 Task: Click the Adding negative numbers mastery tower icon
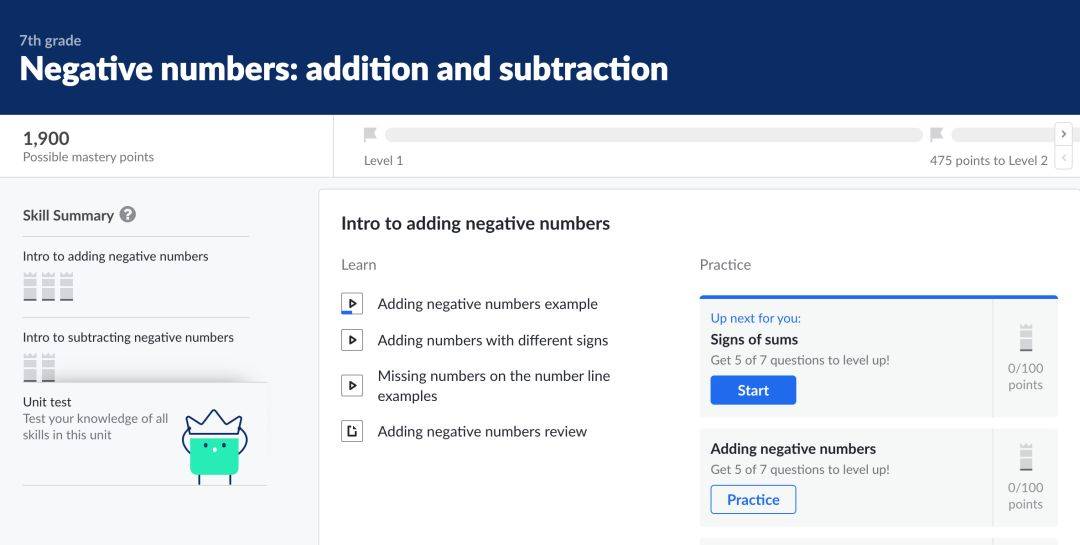(x=1026, y=457)
